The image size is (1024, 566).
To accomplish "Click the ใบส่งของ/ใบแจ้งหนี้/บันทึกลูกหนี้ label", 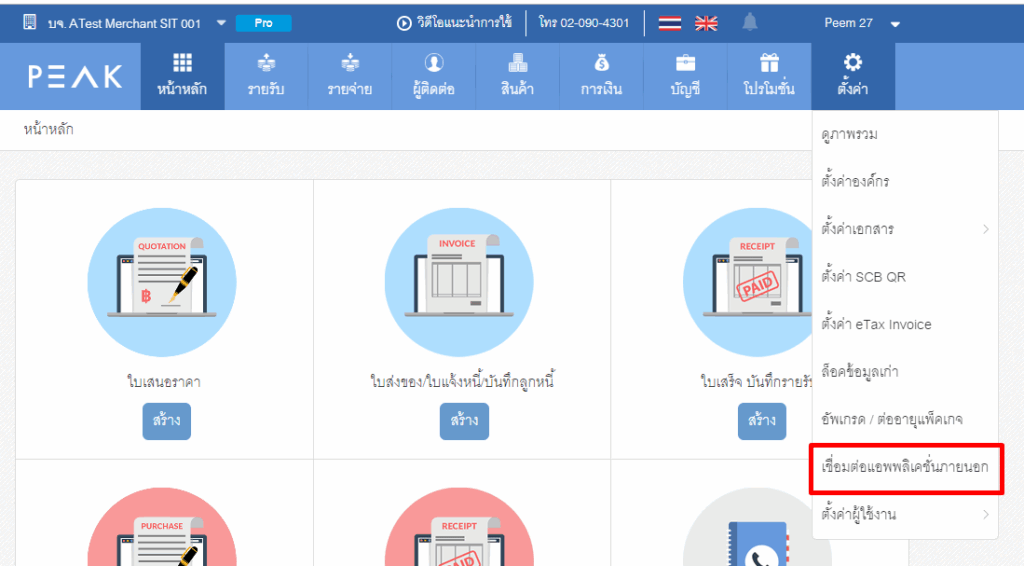I will coord(462,381).
